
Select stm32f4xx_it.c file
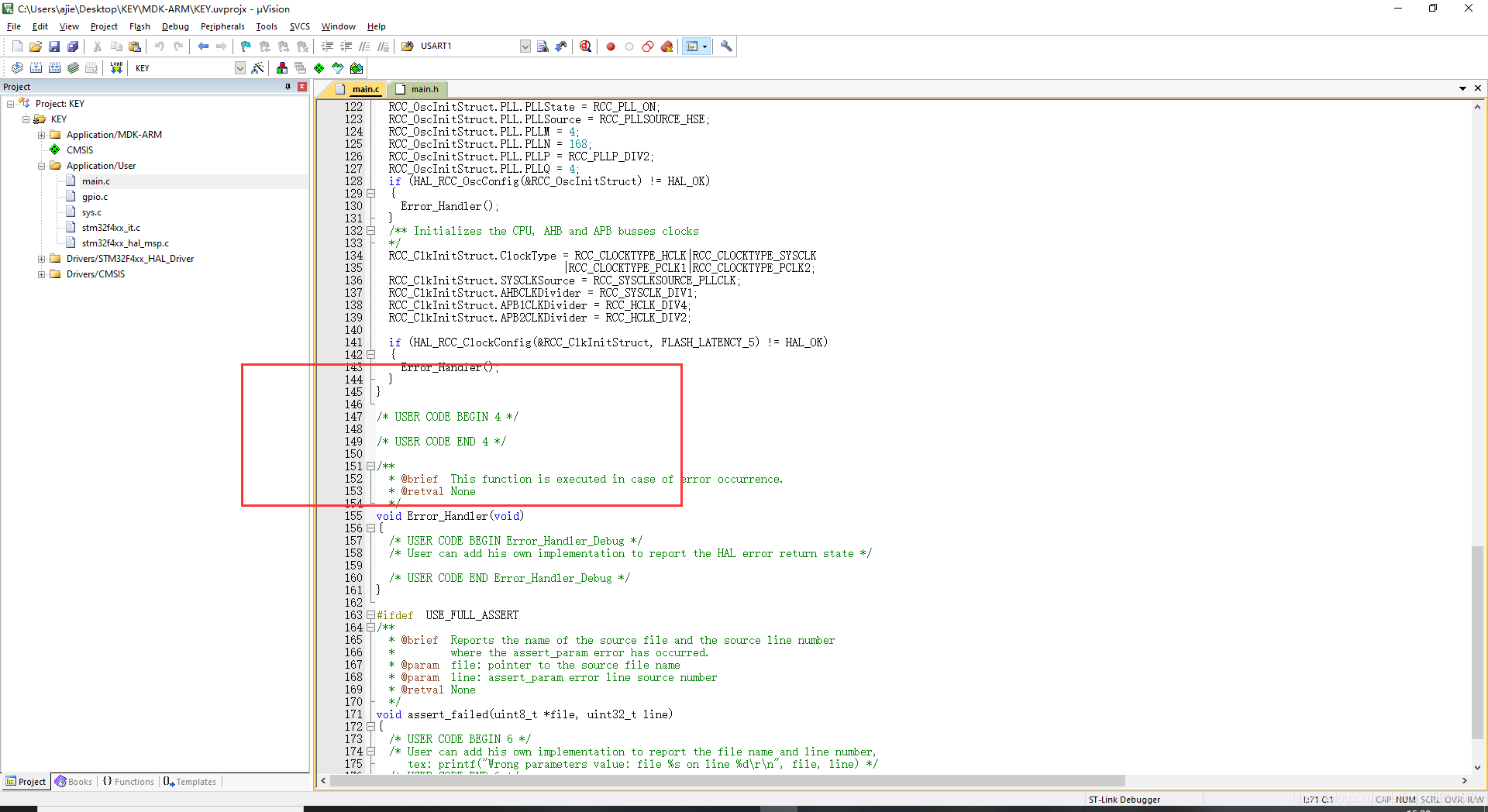click(x=111, y=228)
